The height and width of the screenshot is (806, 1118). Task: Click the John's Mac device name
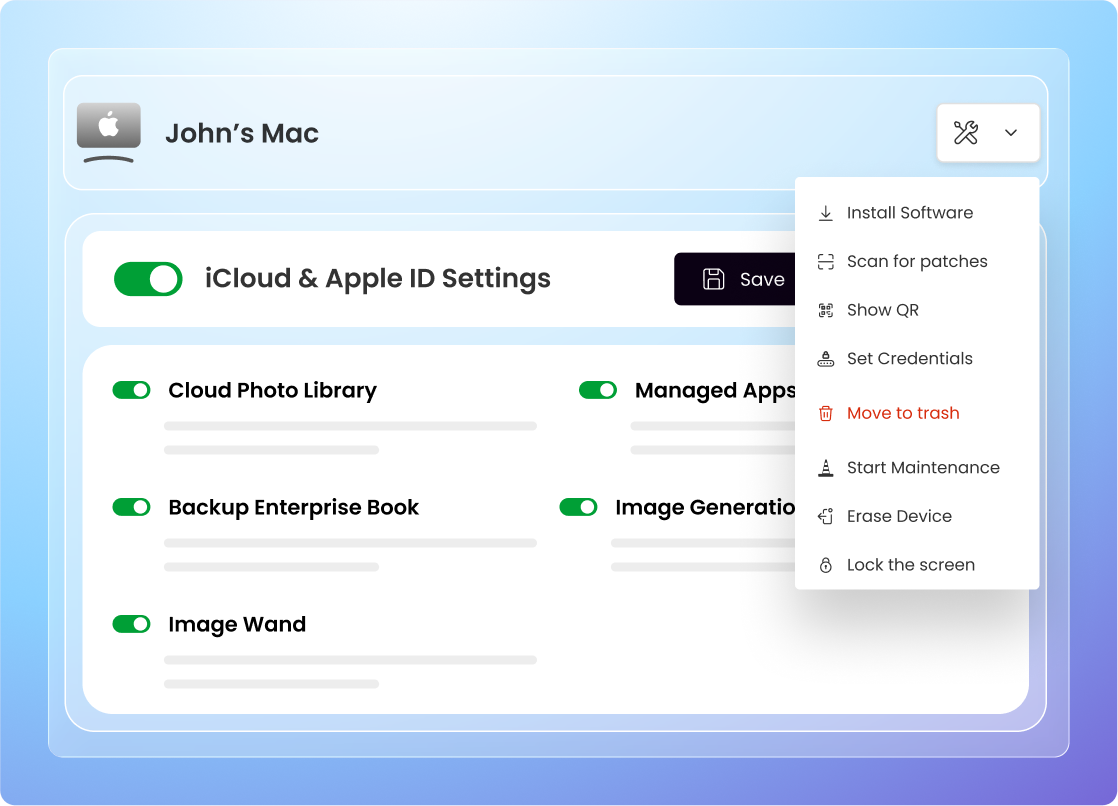pyautogui.click(x=242, y=133)
